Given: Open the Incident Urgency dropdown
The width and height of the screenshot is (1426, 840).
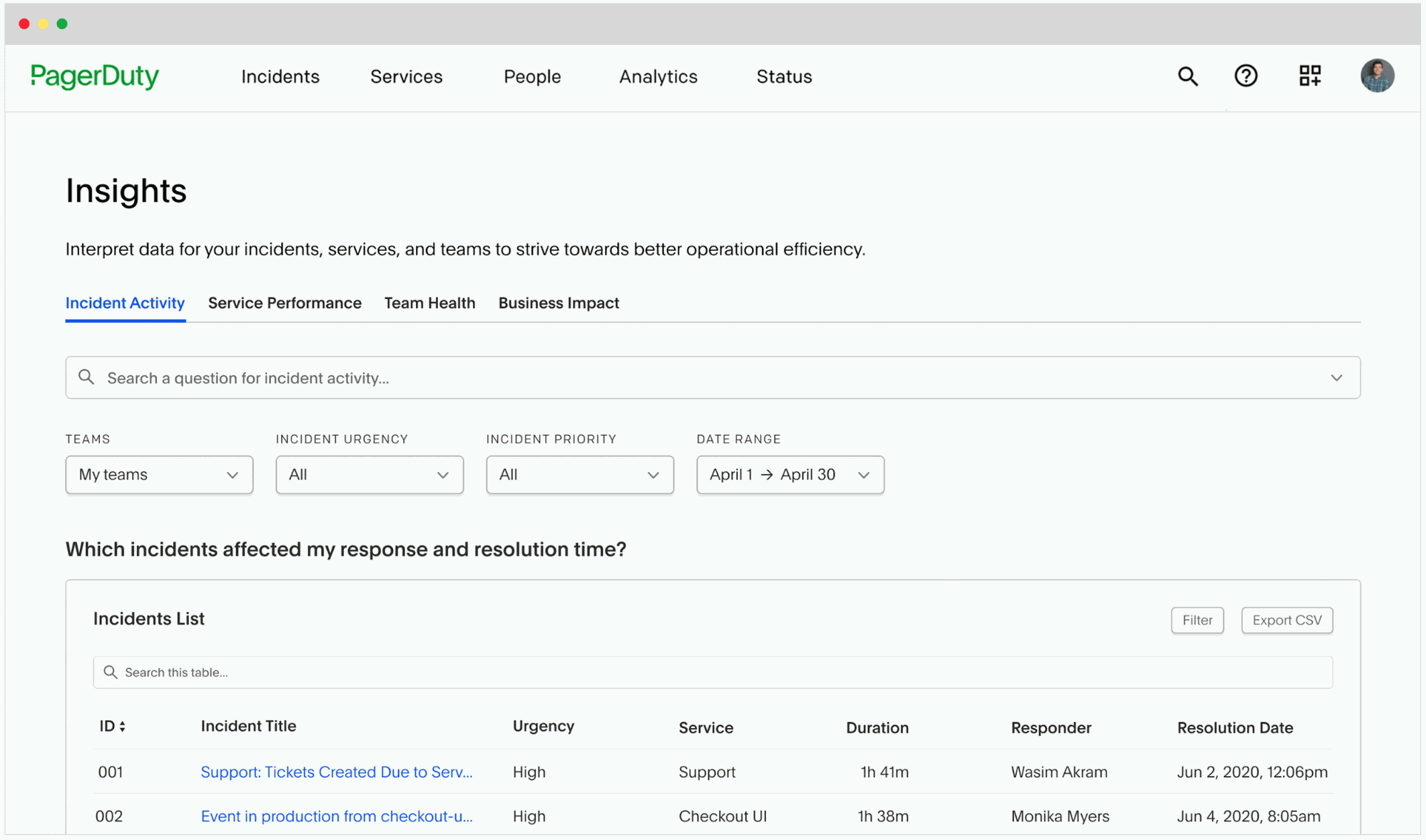Looking at the screenshot, I should [370, 475].
